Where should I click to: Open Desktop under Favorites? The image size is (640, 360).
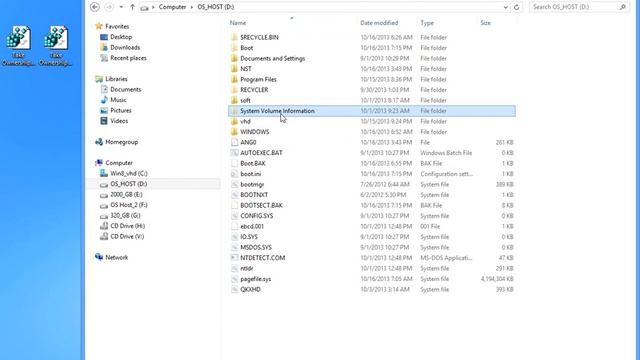[x=121, y=37]
